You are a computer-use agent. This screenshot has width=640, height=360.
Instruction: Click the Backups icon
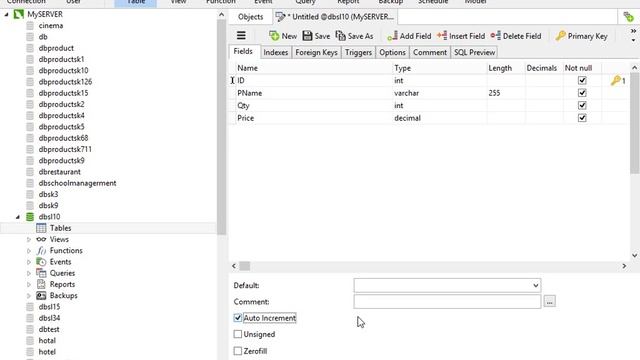tap(41, 296)
